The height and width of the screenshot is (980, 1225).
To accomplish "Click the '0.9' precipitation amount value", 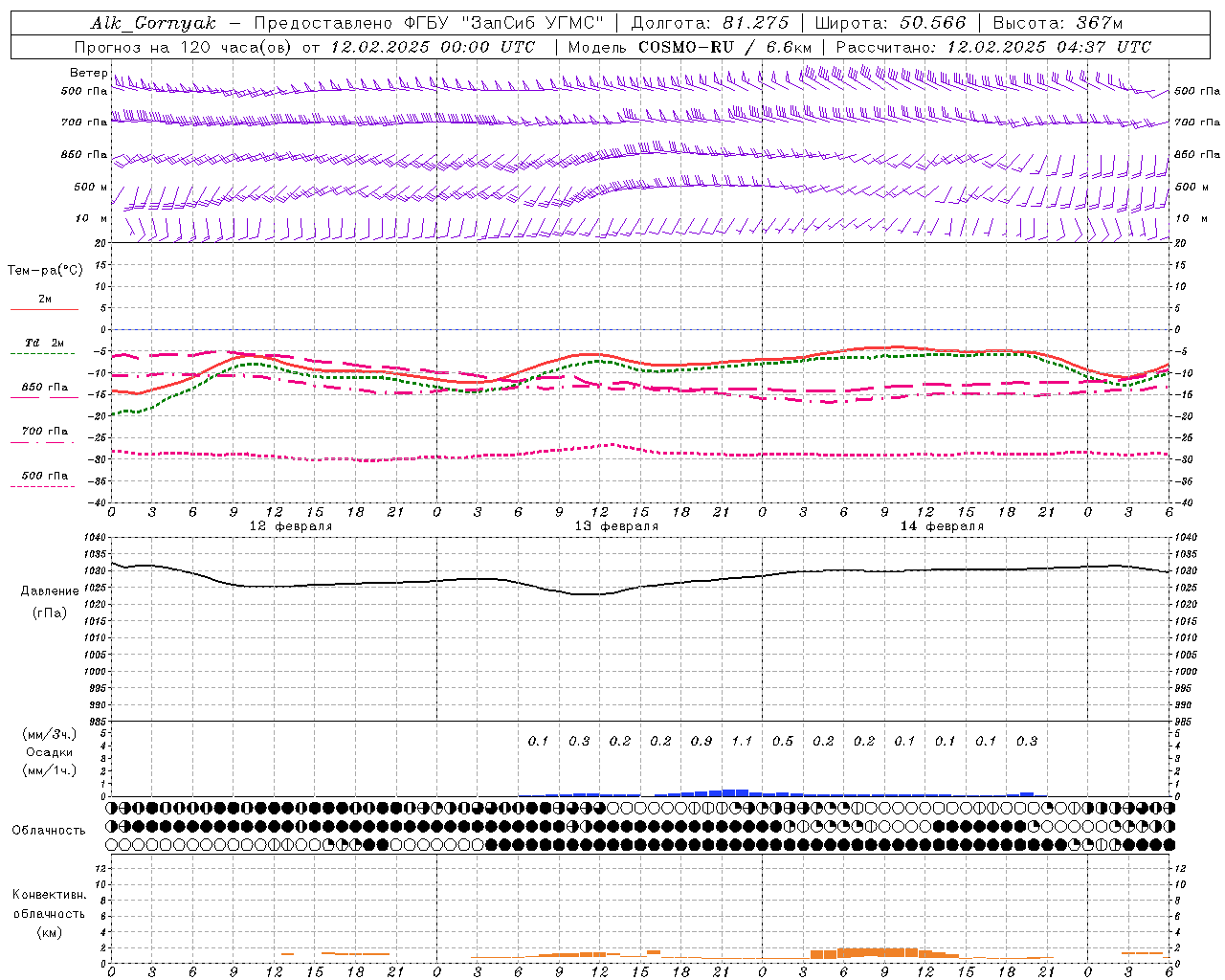I will (702, 742).
